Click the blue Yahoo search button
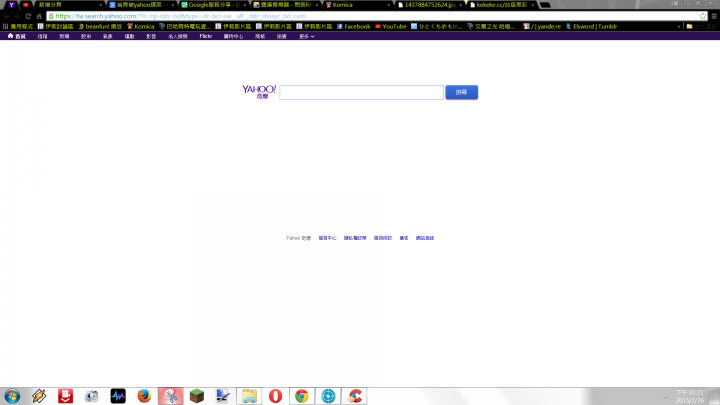 pos(461,92)
